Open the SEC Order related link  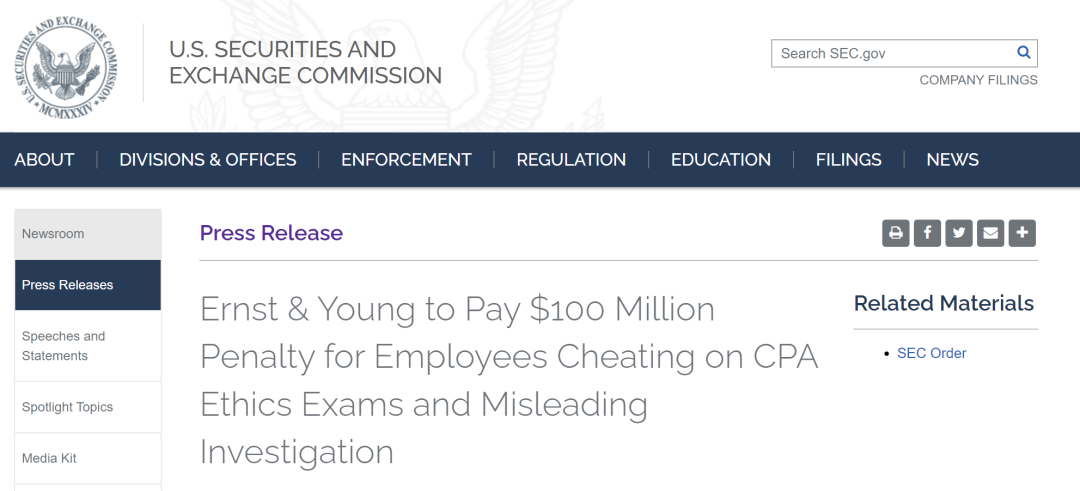931,353
